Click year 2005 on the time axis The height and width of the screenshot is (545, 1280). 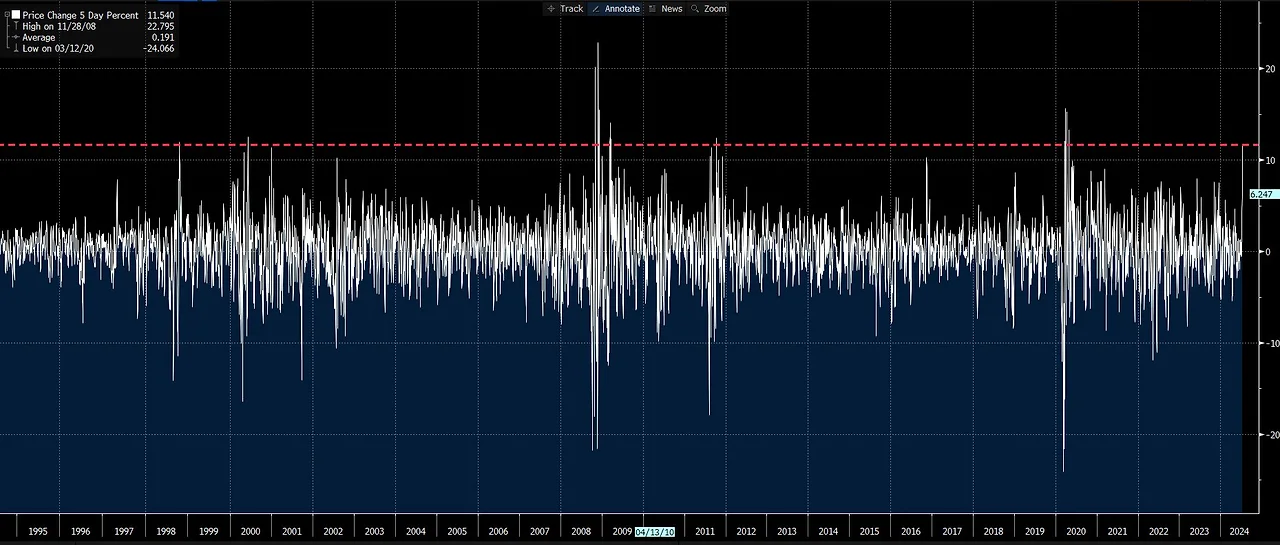456,532
